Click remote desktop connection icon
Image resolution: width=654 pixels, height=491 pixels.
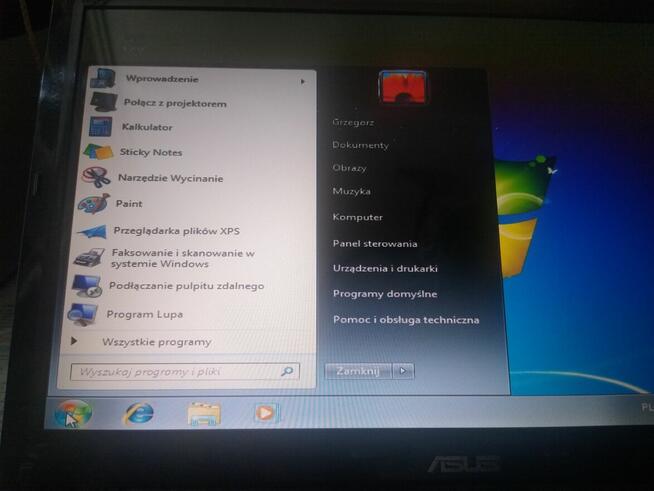tap(87, 285)
